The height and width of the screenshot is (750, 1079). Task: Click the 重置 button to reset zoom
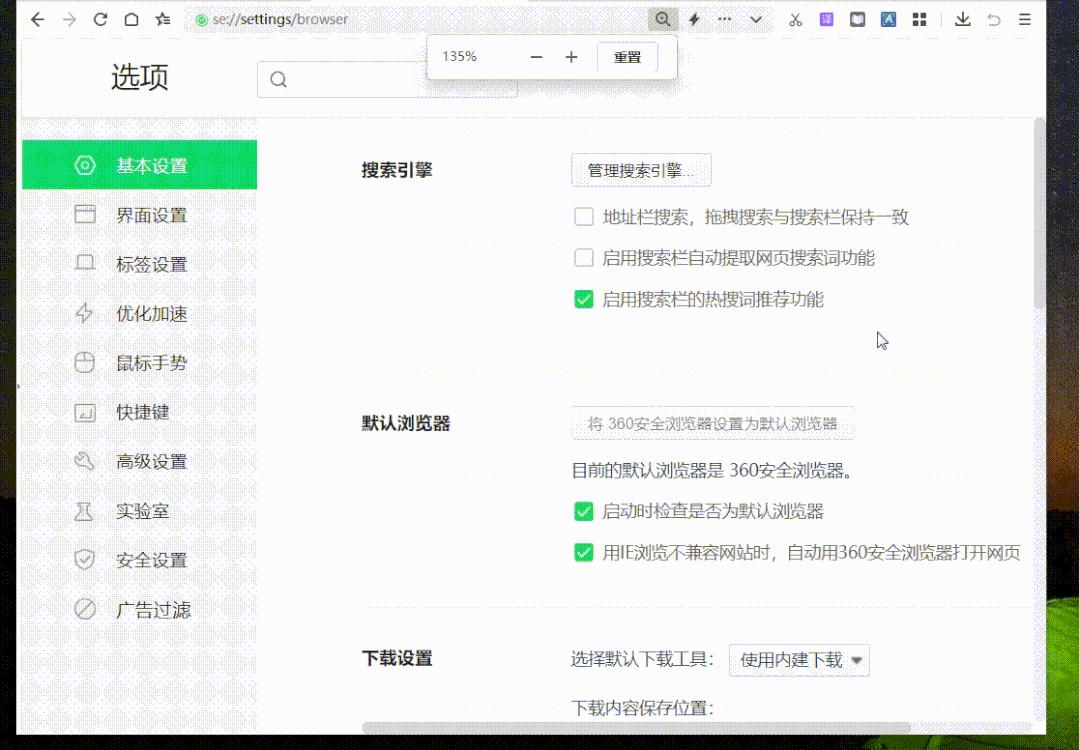pos(627,56)
